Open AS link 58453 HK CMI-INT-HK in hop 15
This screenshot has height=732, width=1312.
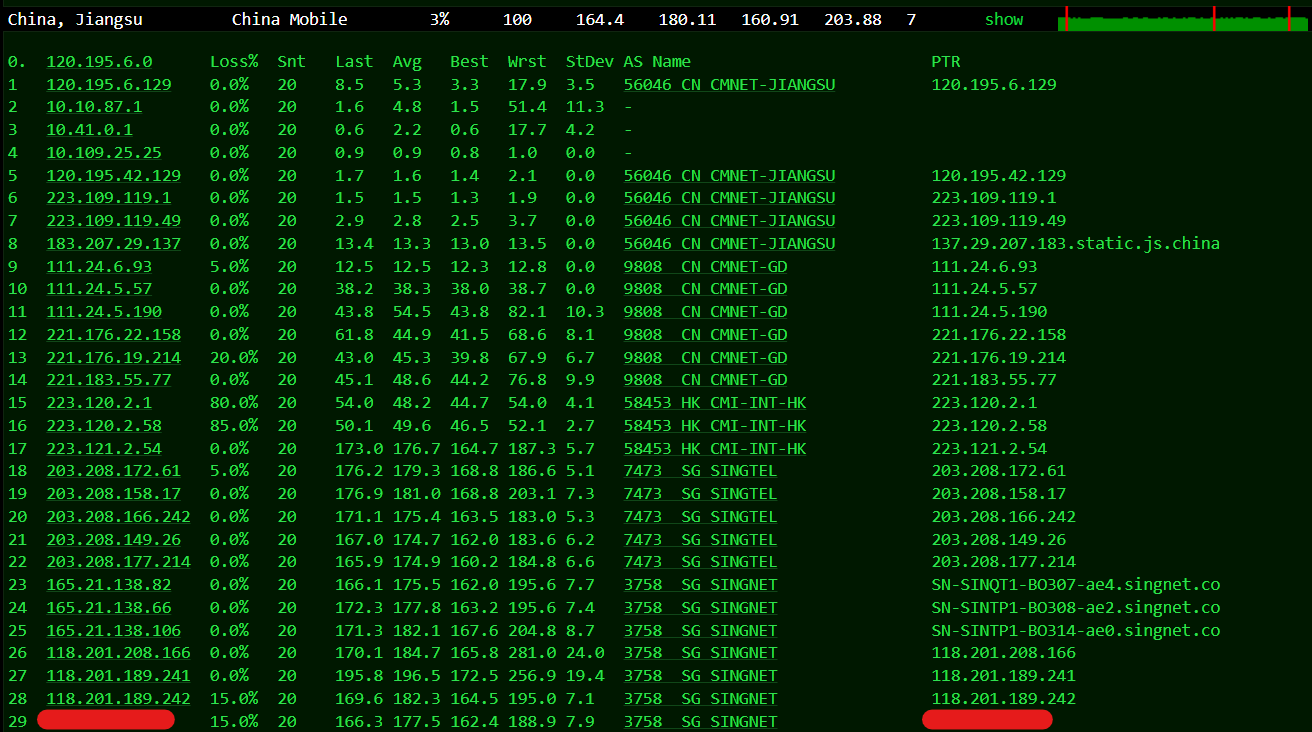point(715,403)
